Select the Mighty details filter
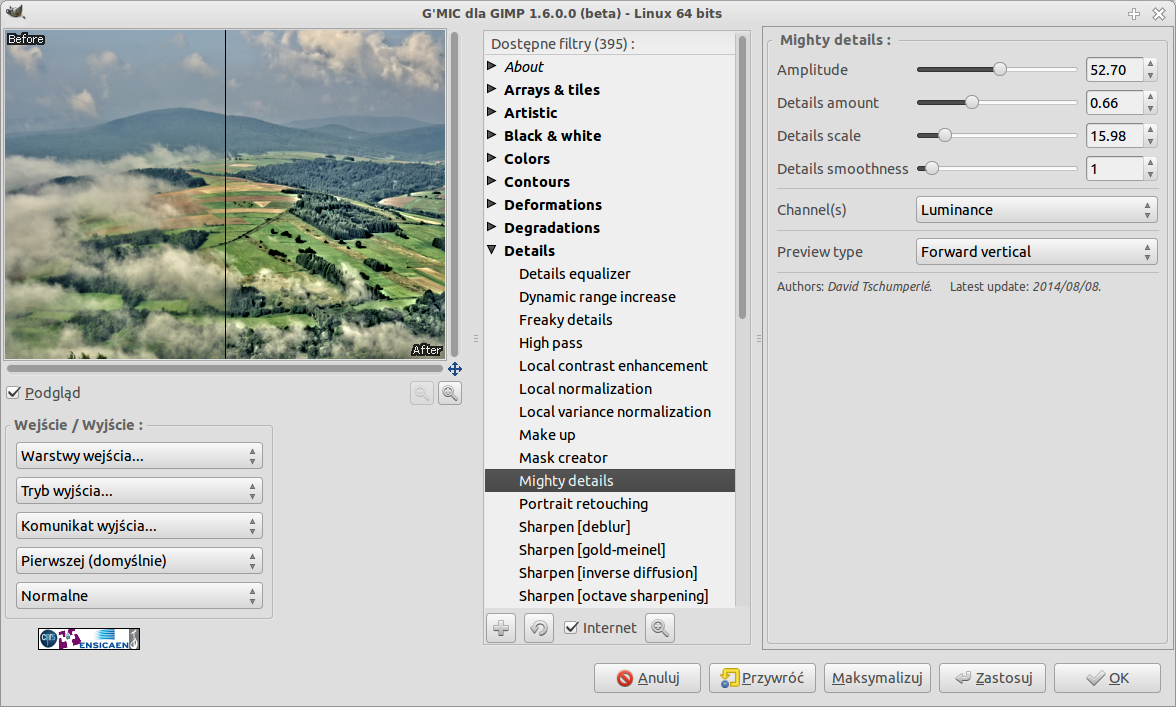1176x707 pixels. coord(610,481)
